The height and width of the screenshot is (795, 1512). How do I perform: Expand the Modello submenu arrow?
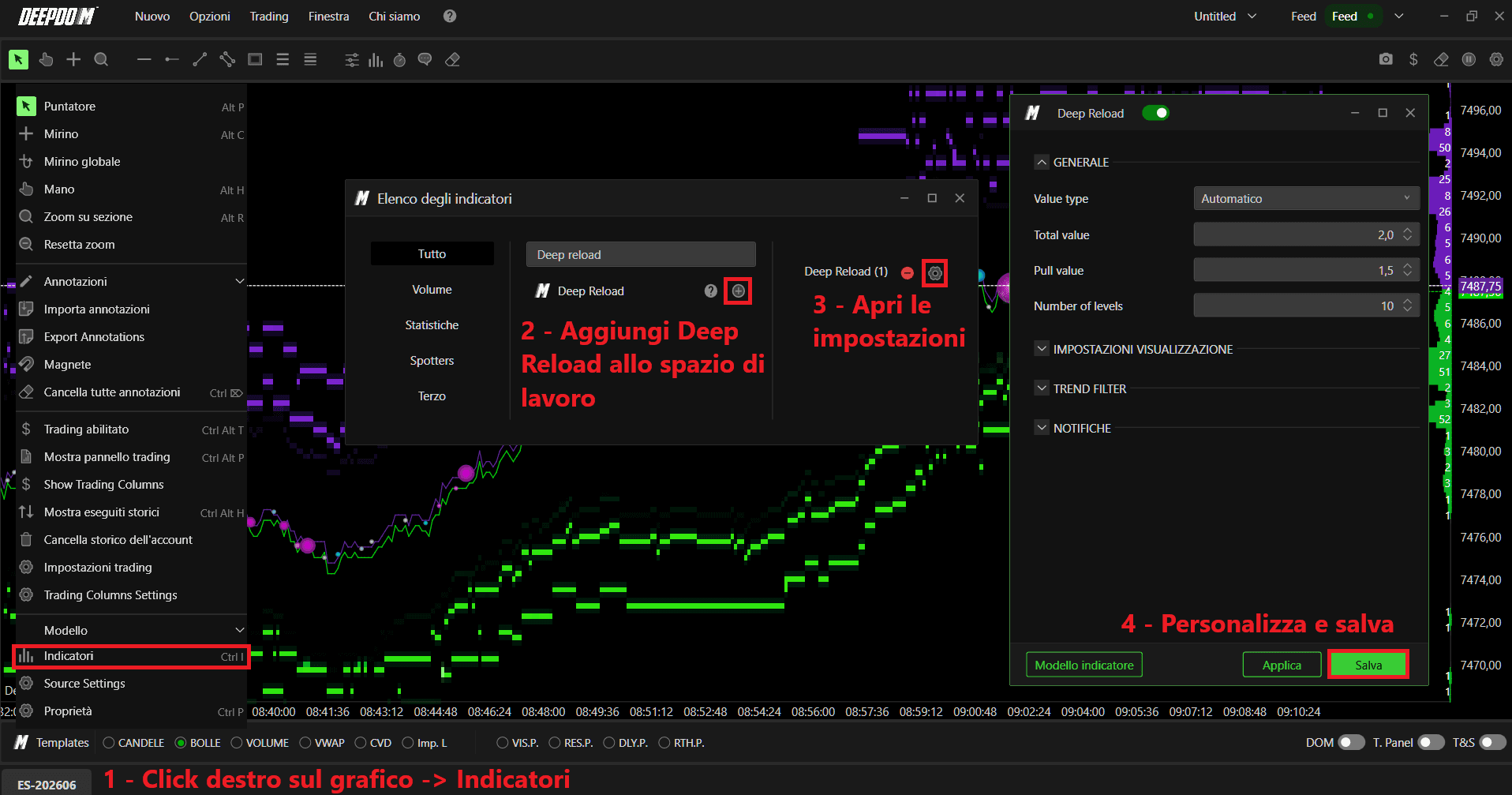point(240,630)
